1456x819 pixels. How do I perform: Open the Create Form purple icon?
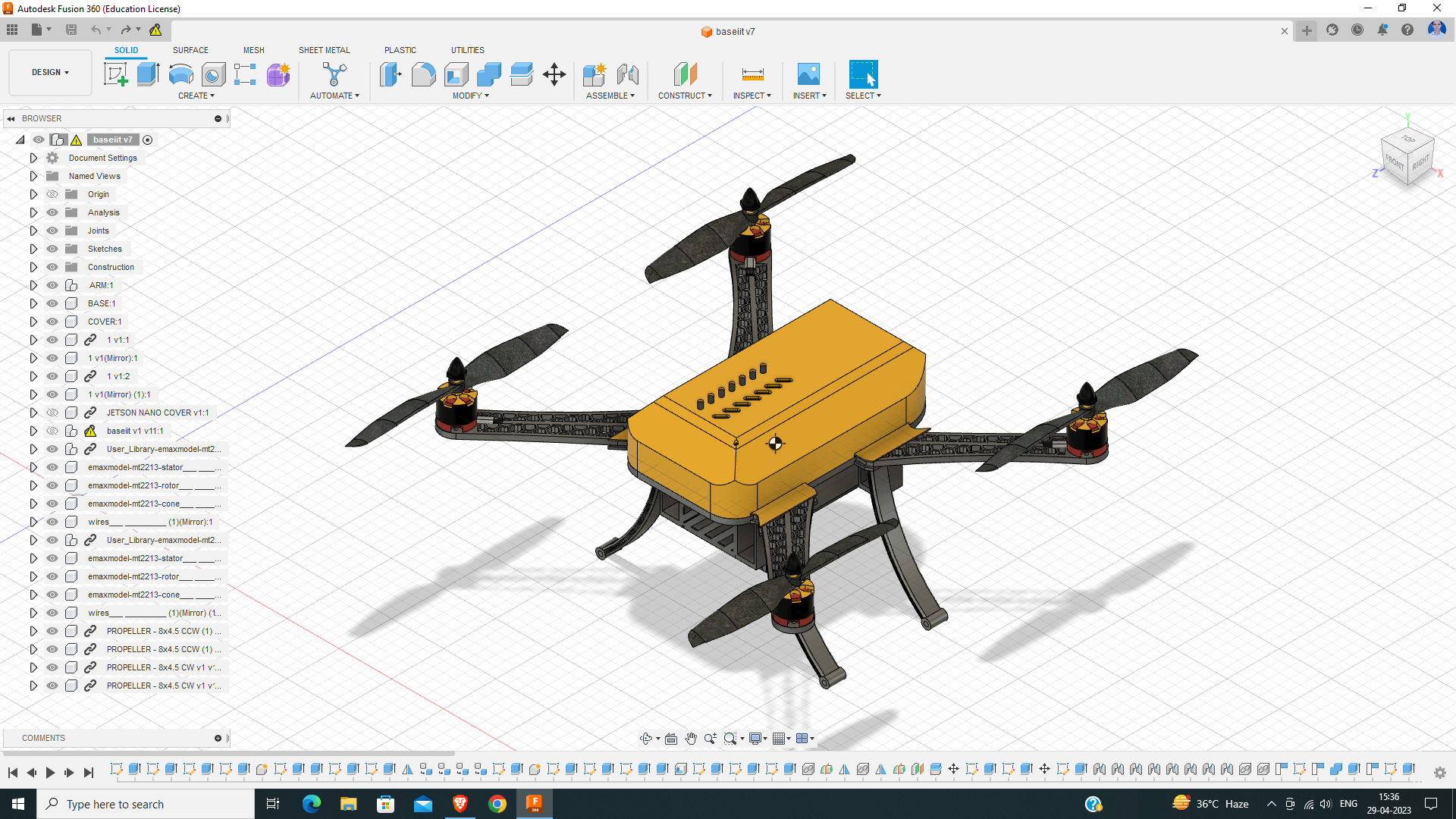coord(278,74)
